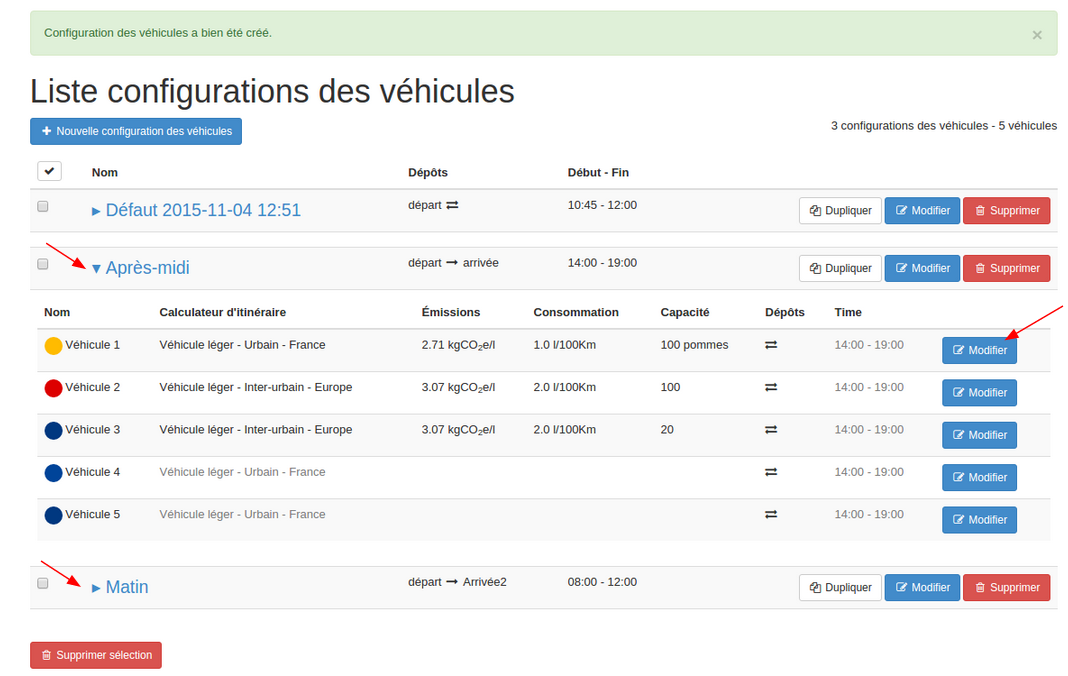The image size is (1068, 676).
Task: Dismiss the green success alert
Action: 1037,35
